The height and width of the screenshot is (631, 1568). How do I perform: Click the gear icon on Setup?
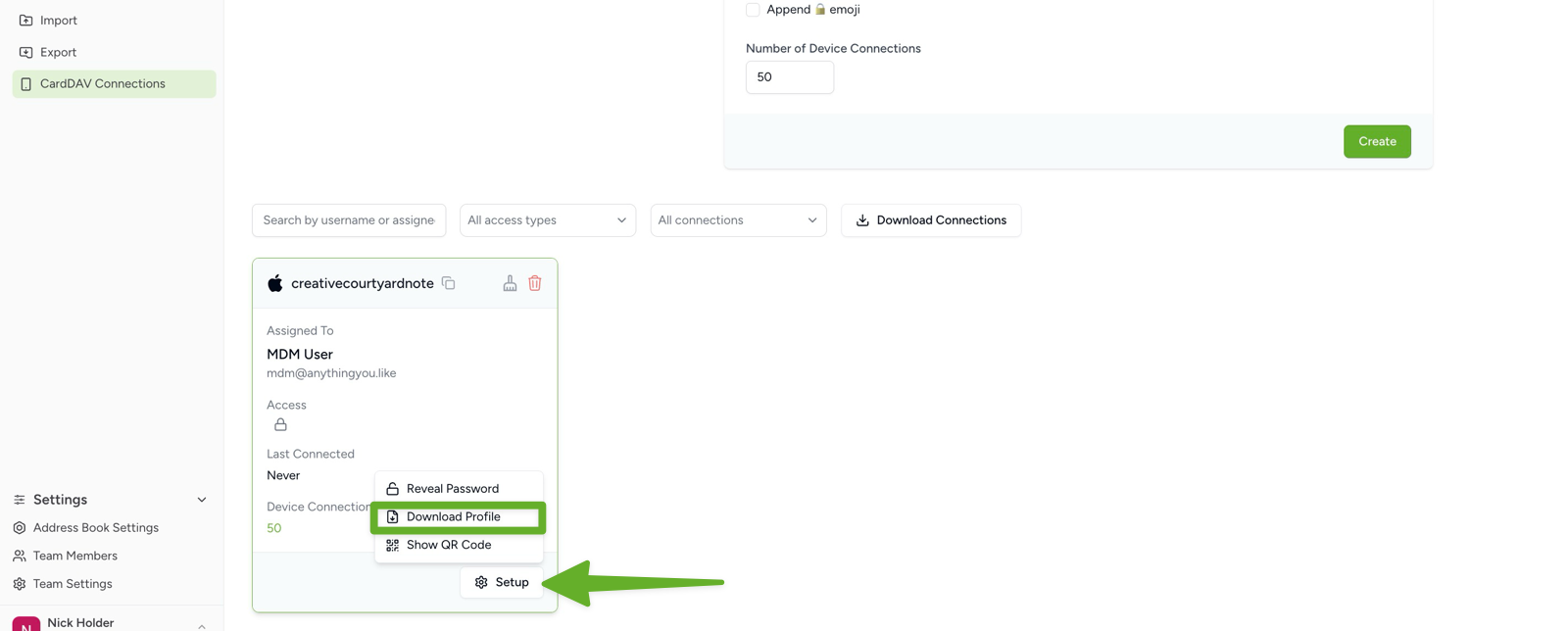(481, 582)
